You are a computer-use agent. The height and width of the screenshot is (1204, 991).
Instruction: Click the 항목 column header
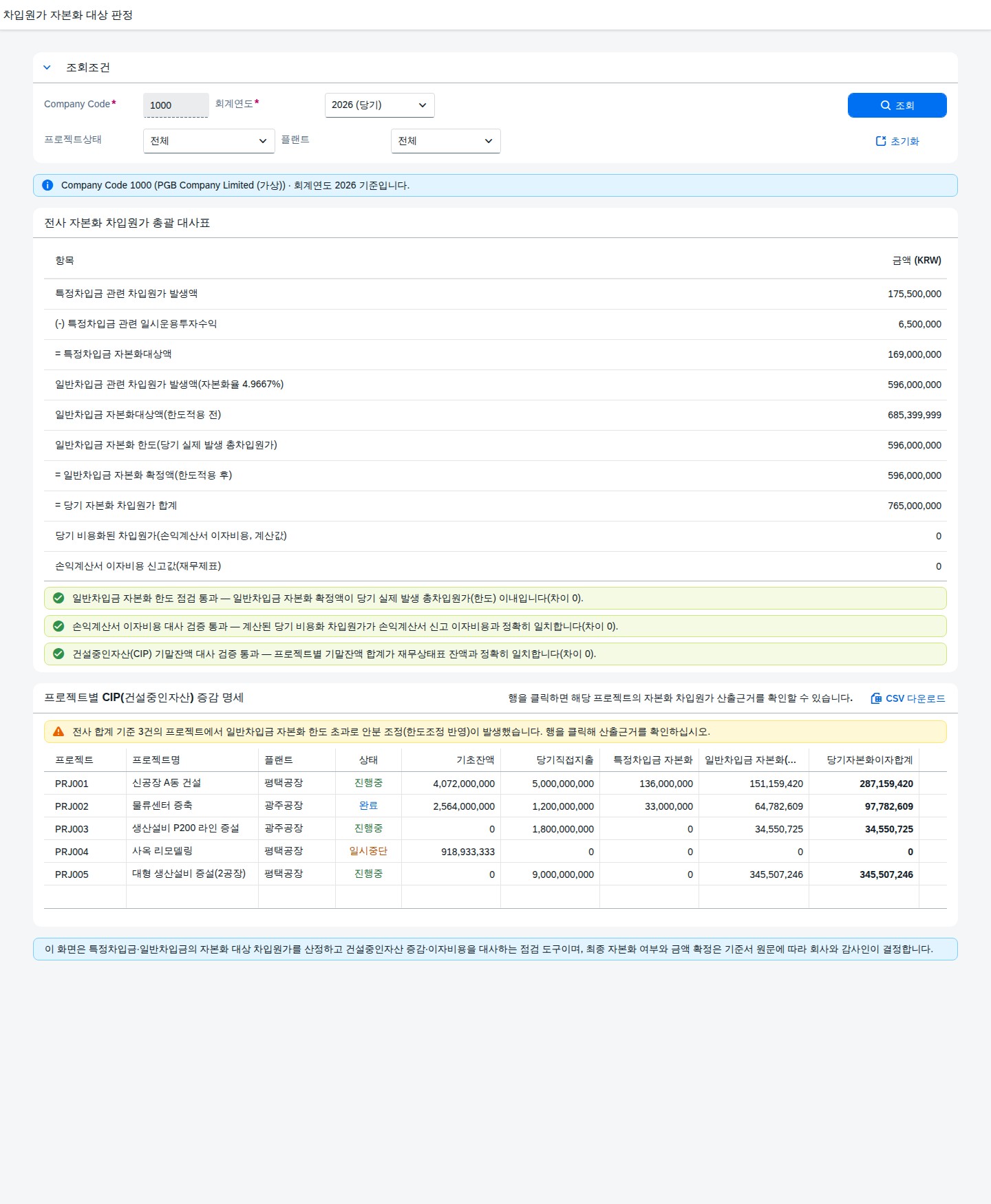(x=65, y=260)
